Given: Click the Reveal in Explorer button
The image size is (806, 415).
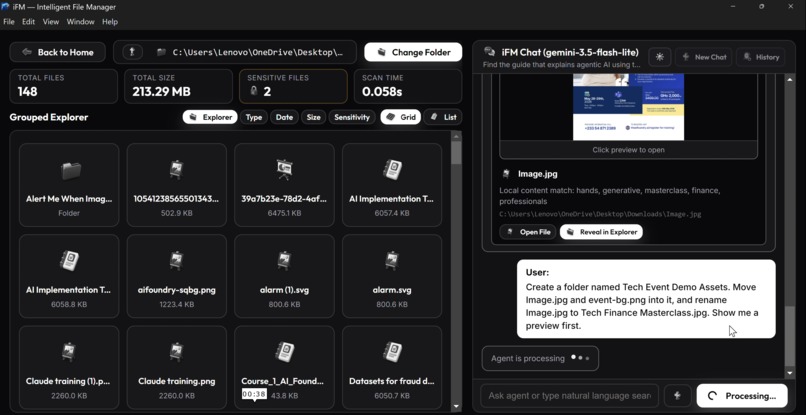Looking at the screenshot, I should 601,232.
